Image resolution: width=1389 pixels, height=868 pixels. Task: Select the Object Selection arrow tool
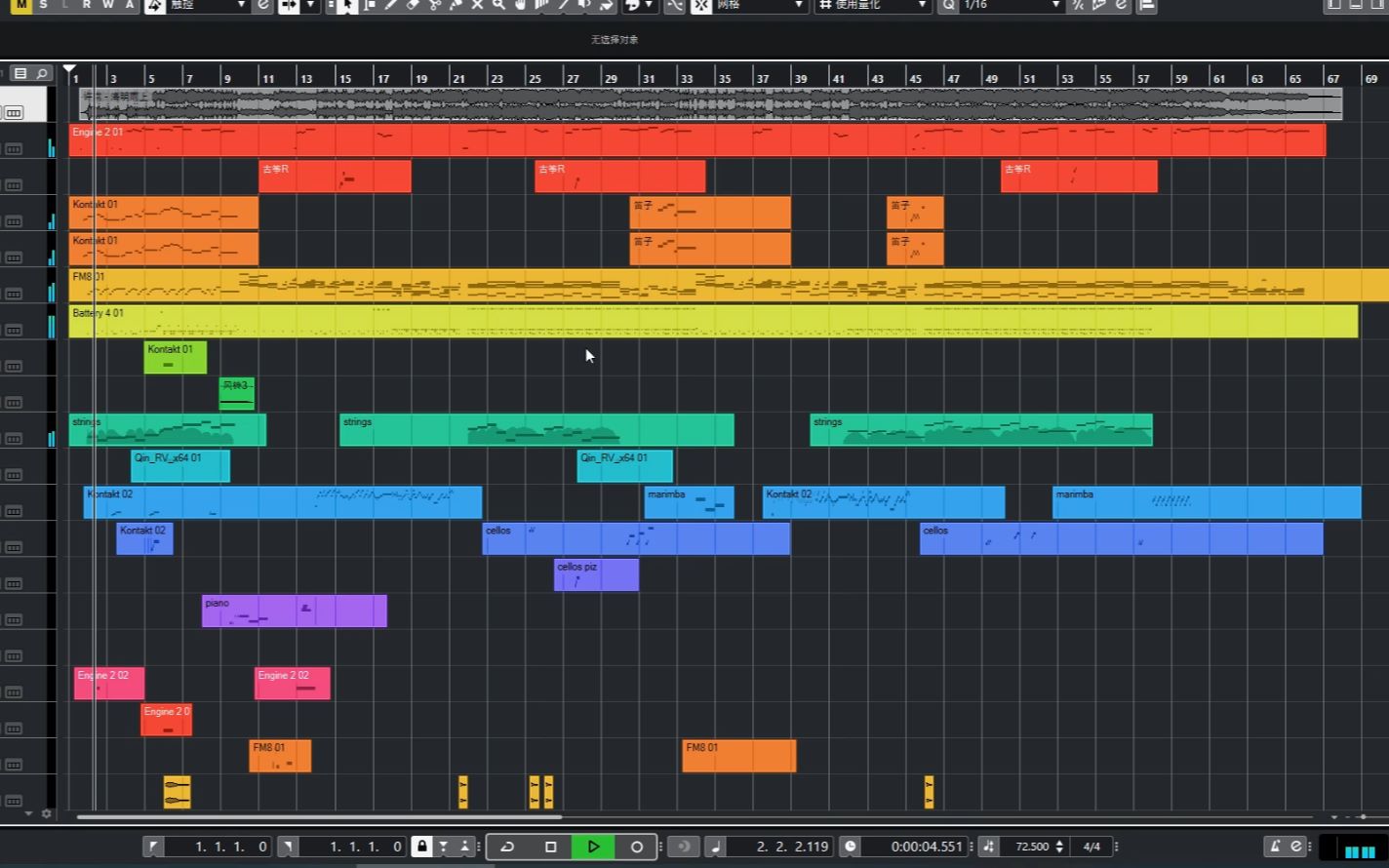click(x=347, y=5)
